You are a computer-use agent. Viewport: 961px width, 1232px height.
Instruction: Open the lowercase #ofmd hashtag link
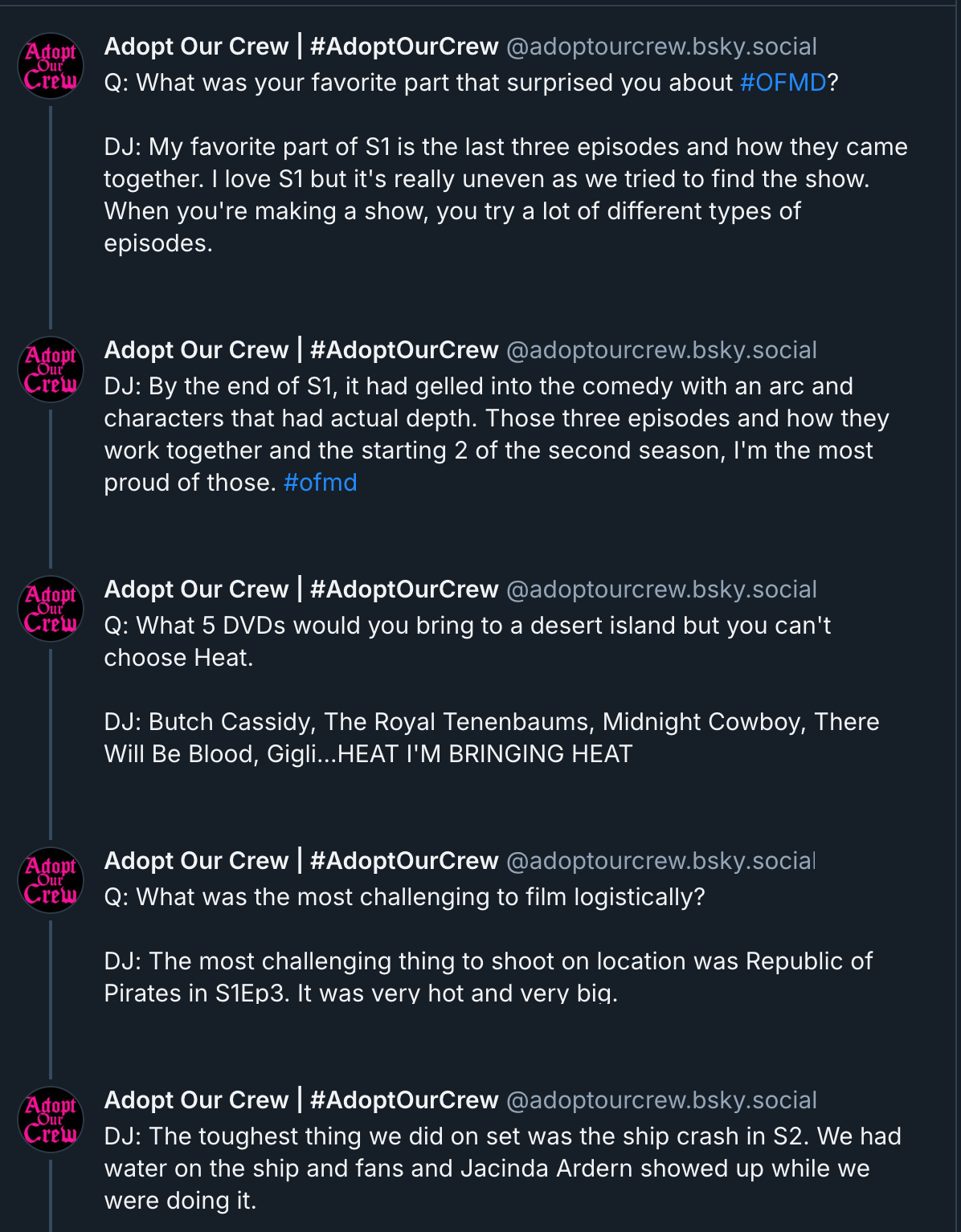(320, 483)
